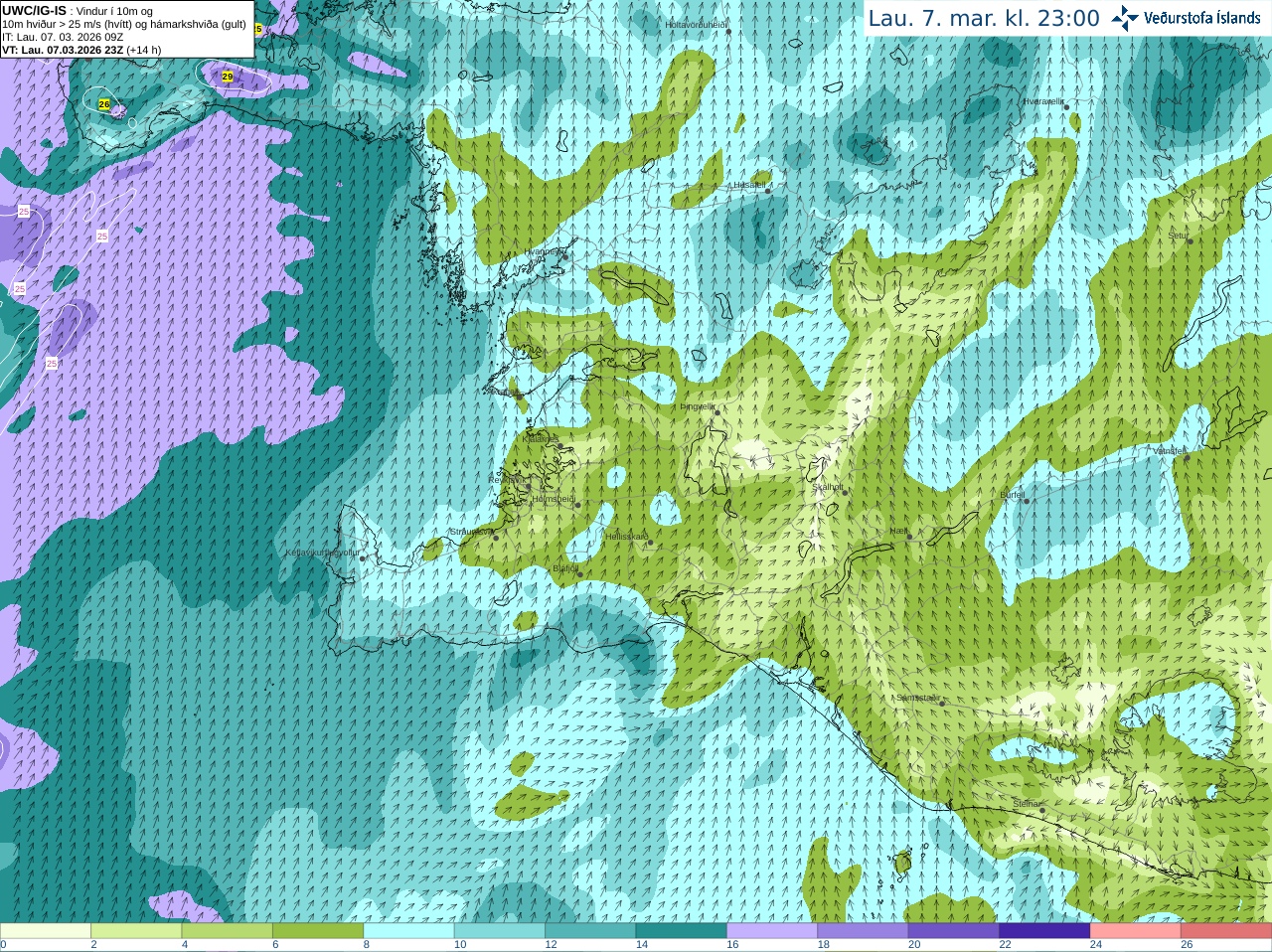The height and width of the screenshot is (952, 1272).
Task: Select the Vatnsfell station label
Action: tap(1170, 451)
